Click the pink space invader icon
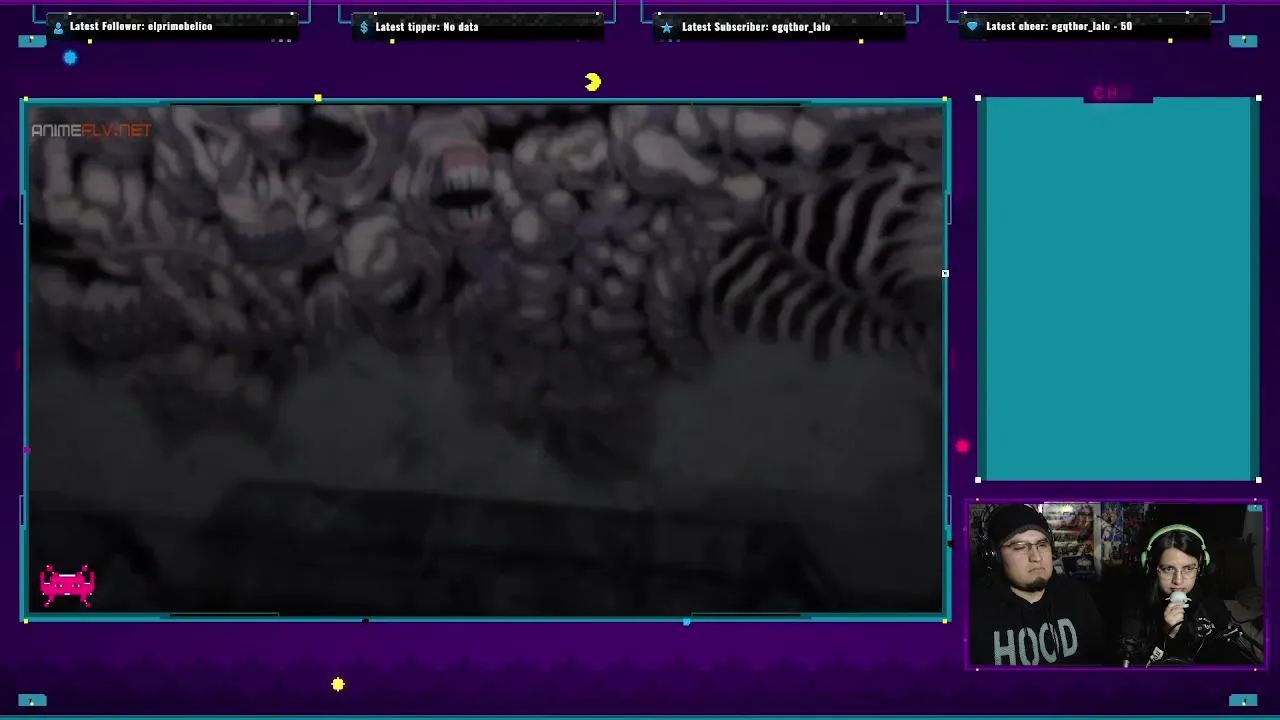This screenshot has width=1280, height=720. pos(67,586)
